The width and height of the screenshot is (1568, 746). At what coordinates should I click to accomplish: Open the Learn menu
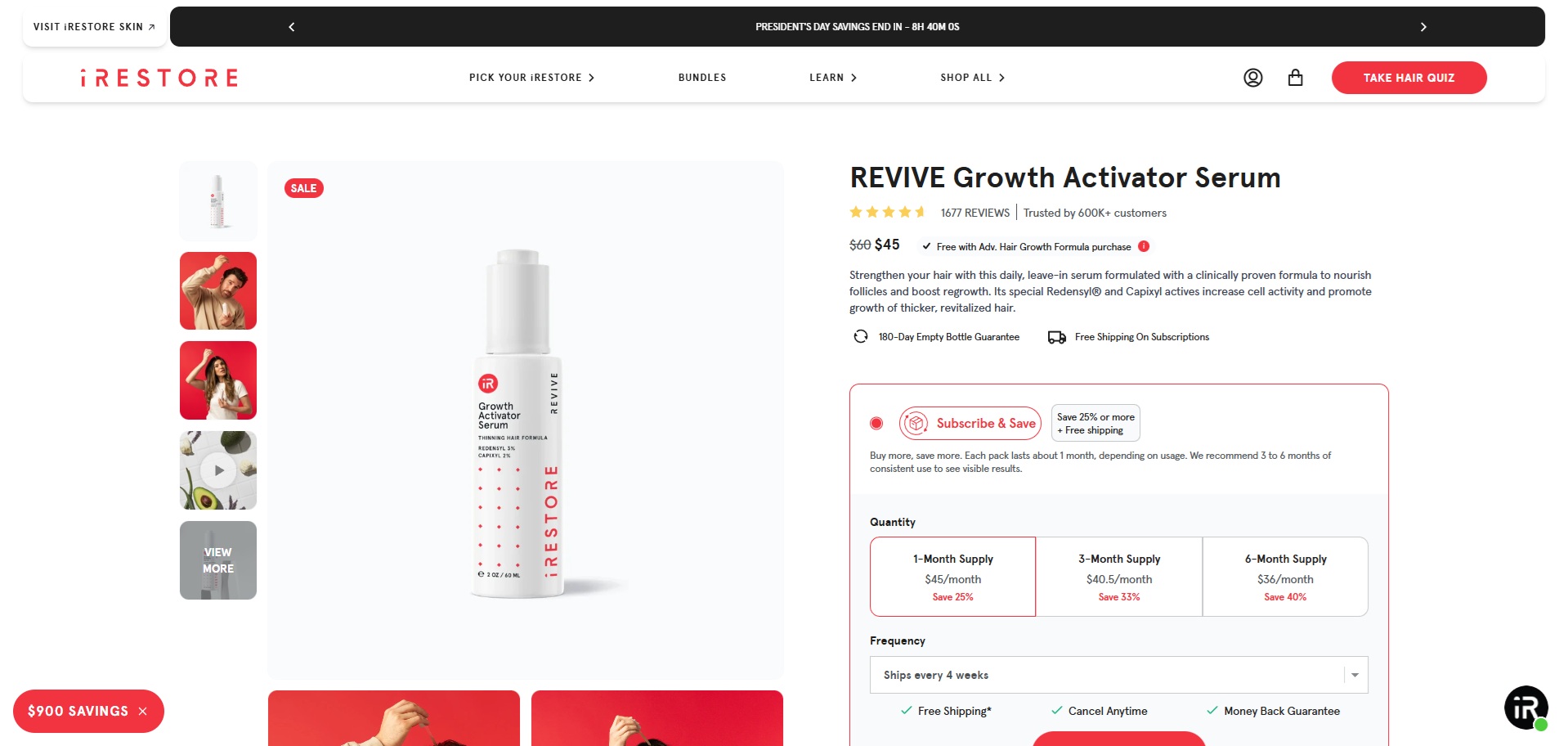pos(833,78)
